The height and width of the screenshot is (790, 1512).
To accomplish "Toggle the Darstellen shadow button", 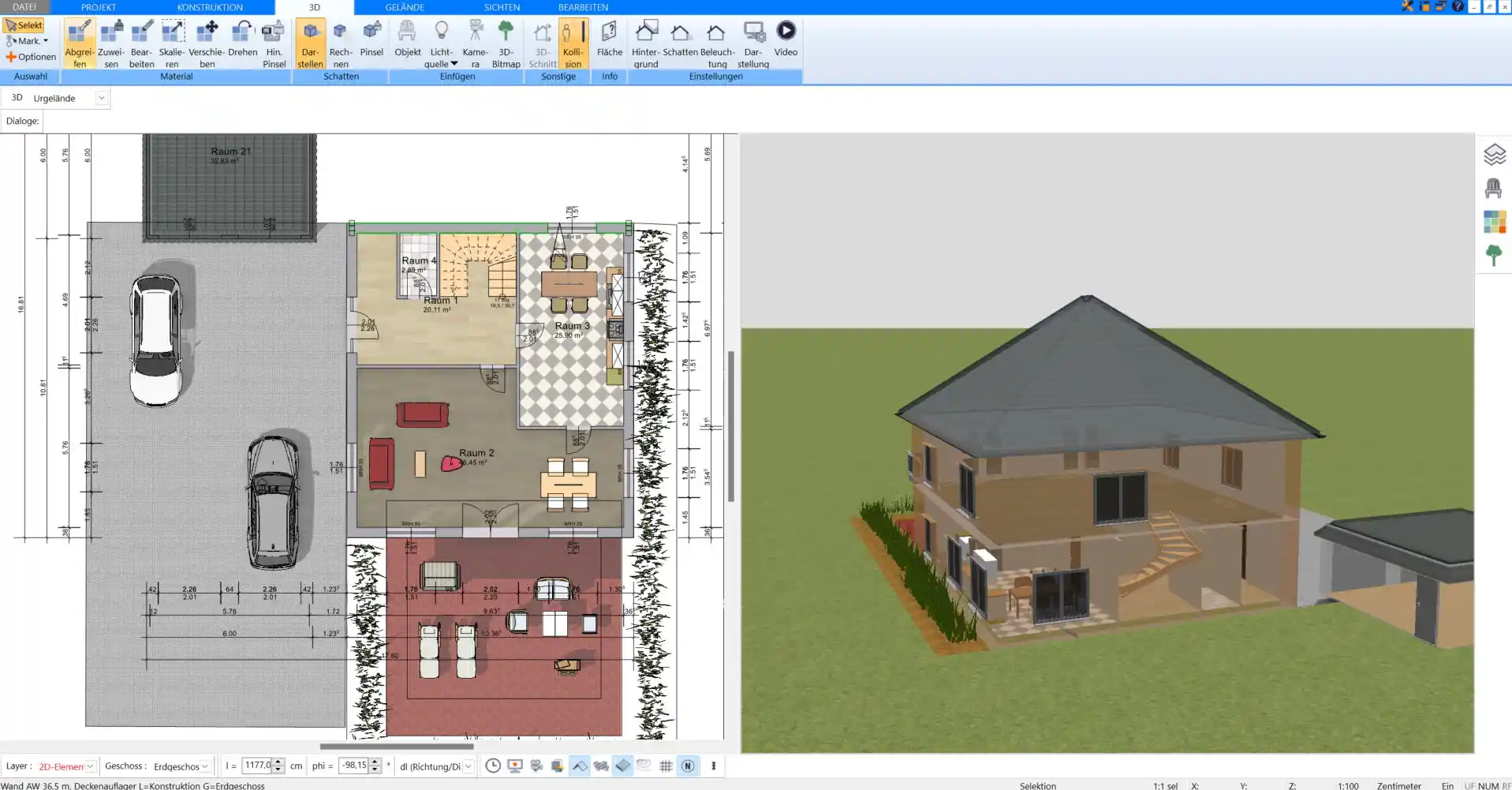I will 310,43.
